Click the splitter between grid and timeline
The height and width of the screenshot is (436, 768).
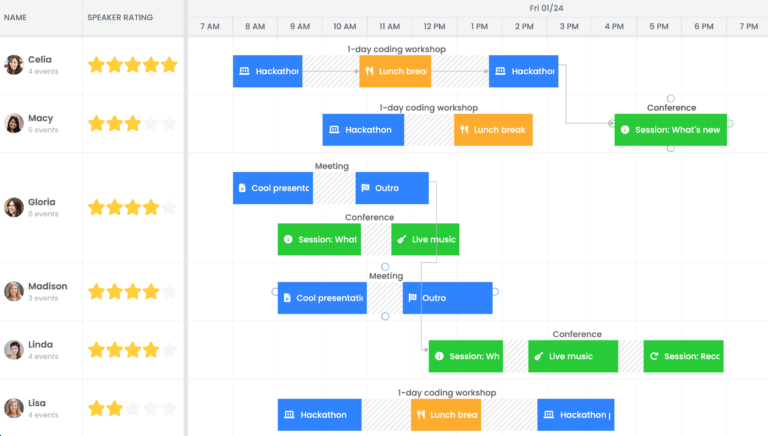tap(186, 218)
